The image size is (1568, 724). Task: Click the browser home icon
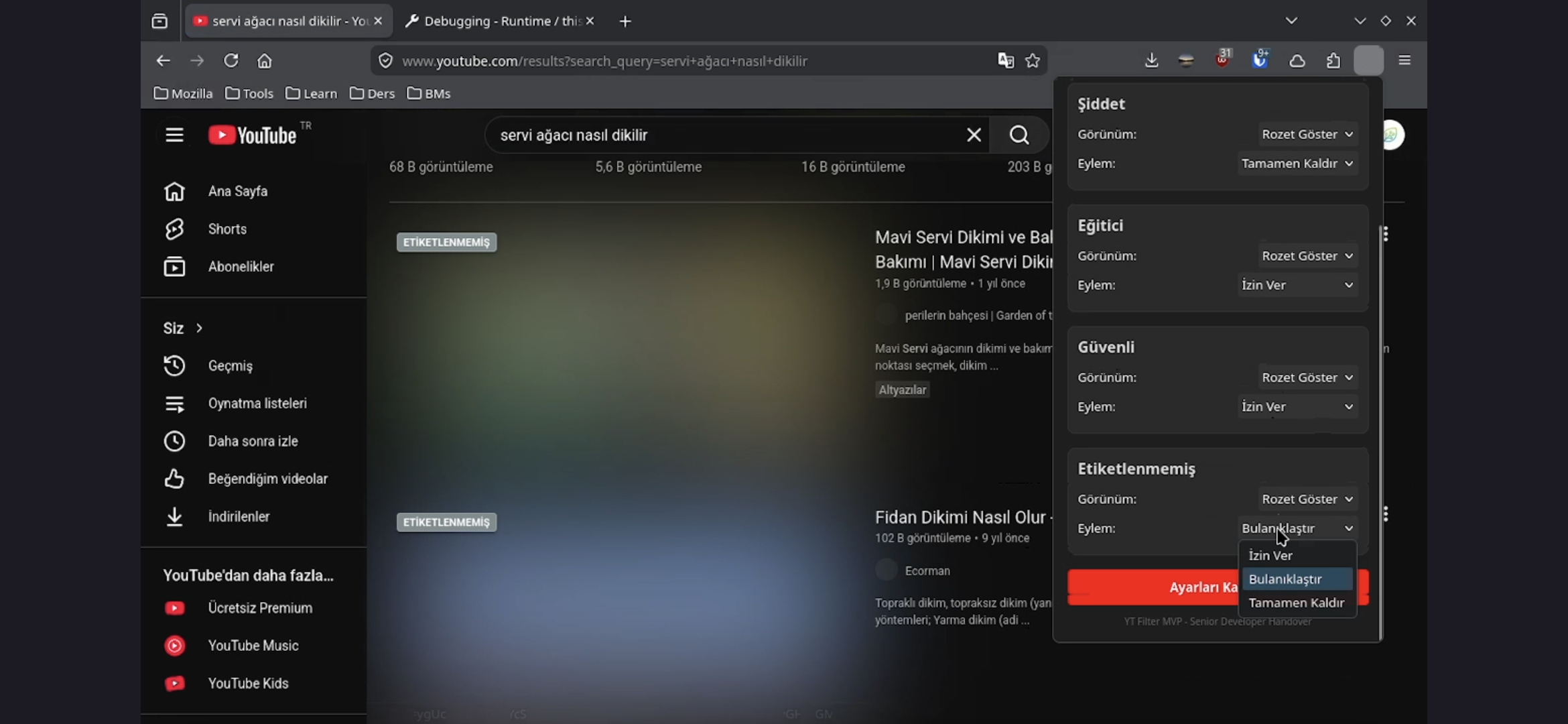tap(265, 60)
